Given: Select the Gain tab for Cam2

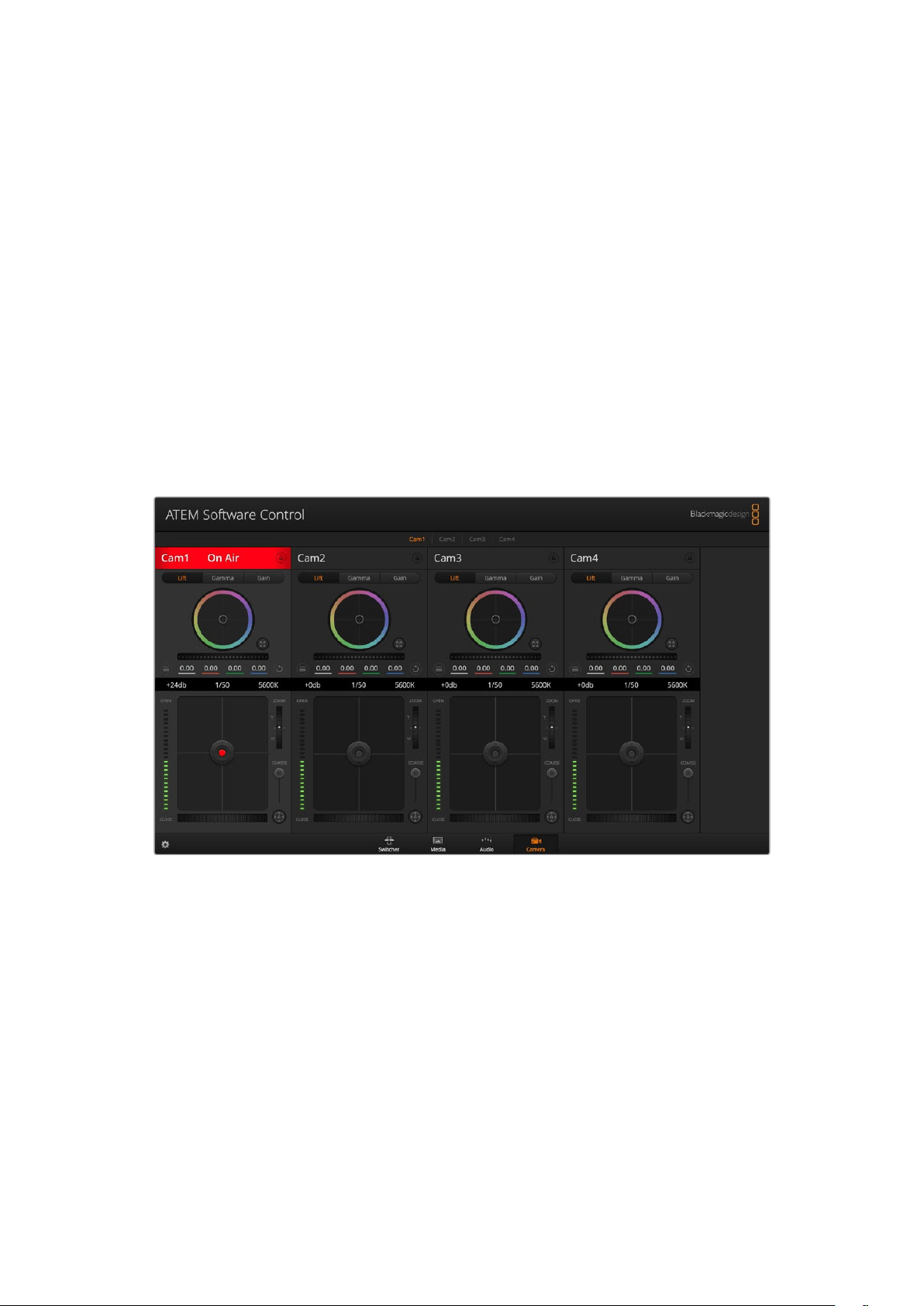Looking at the screenshot, I should click(x=400, y=578).
